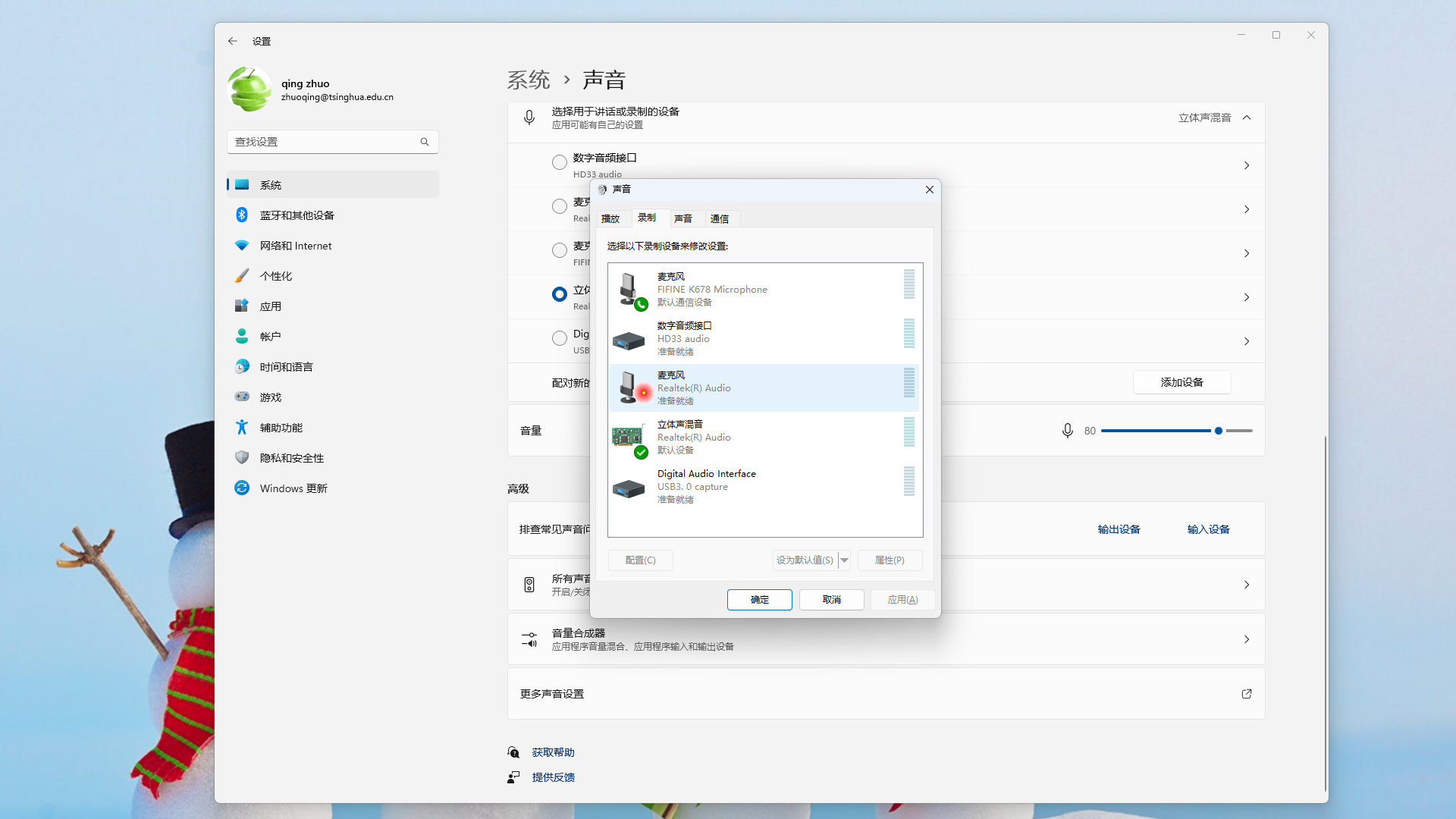The image size is (1456, 819).
Task: Select the 数字音频接口 HD33 audio radio button
Action: tap(560, 162)
